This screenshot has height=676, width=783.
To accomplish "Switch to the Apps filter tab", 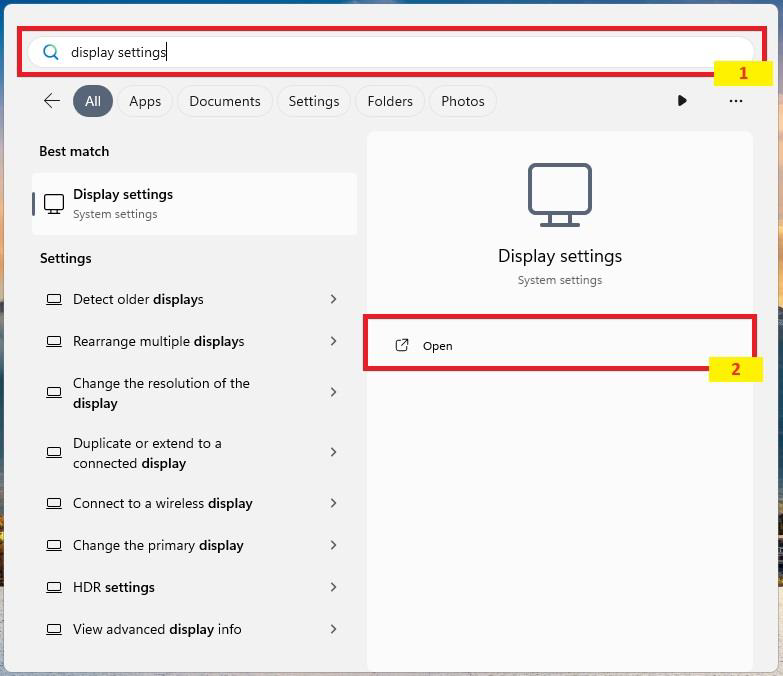I will click(145, 101).
